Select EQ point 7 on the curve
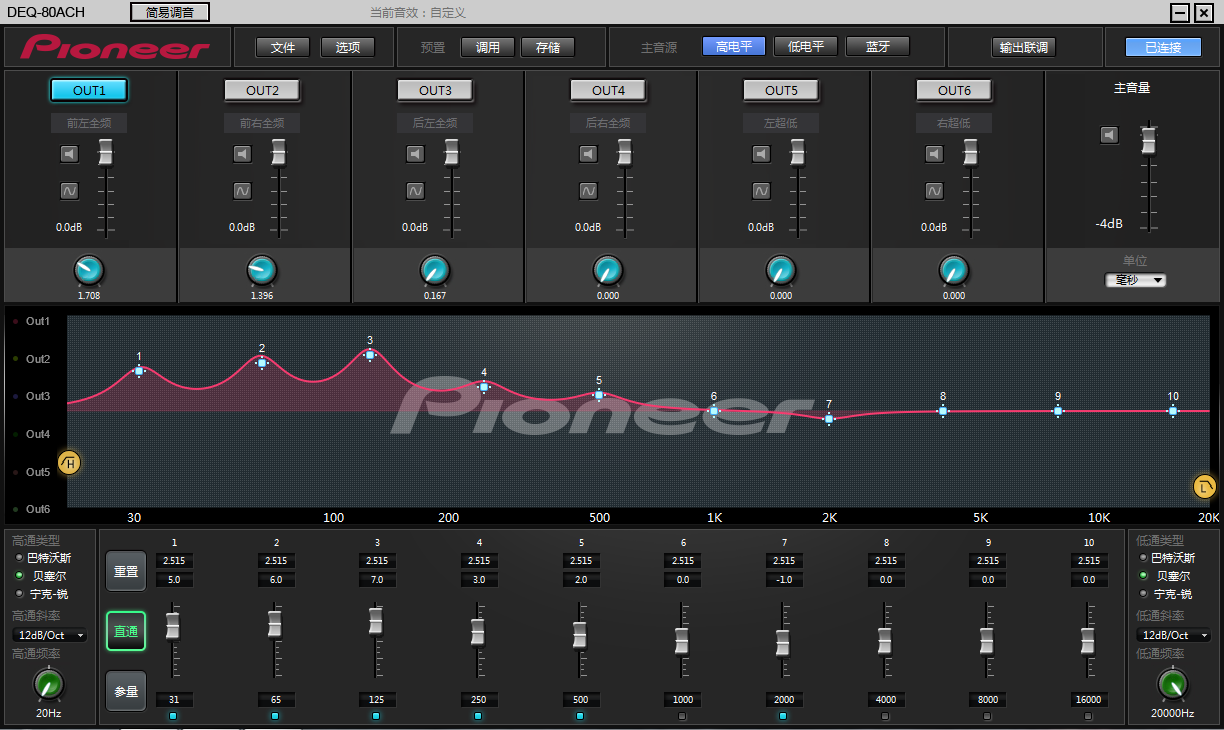 (x=829, y=419)
